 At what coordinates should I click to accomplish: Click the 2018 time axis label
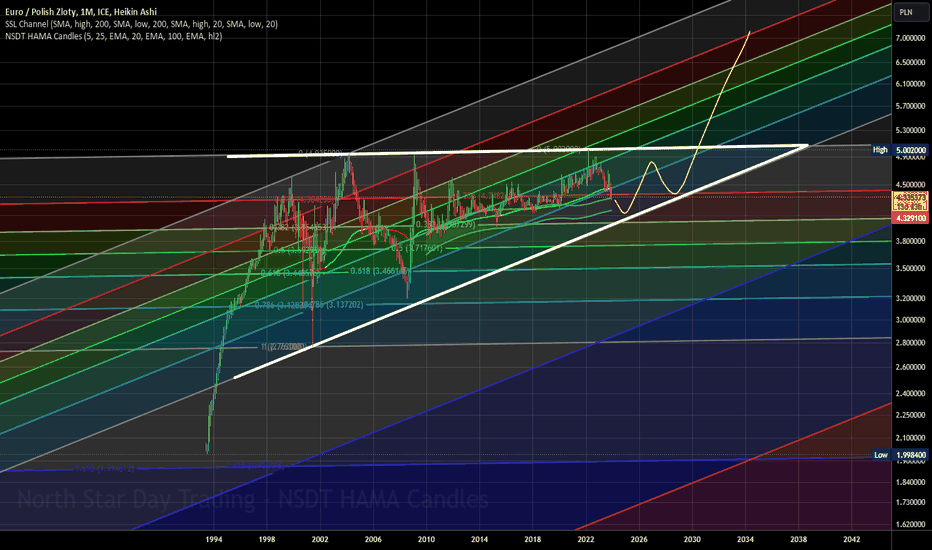(x=533, y=539)
